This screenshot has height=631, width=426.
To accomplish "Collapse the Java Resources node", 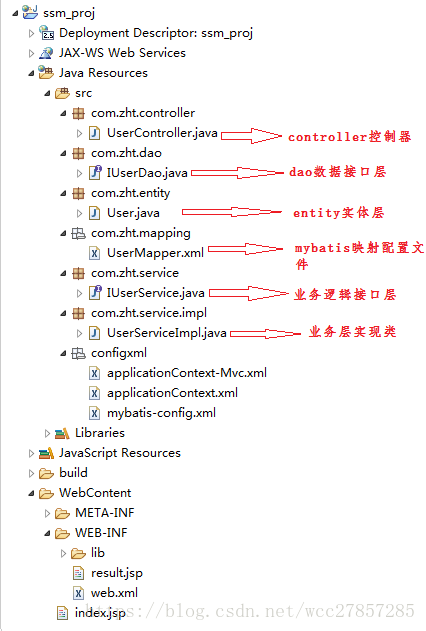I will [31, 73].
